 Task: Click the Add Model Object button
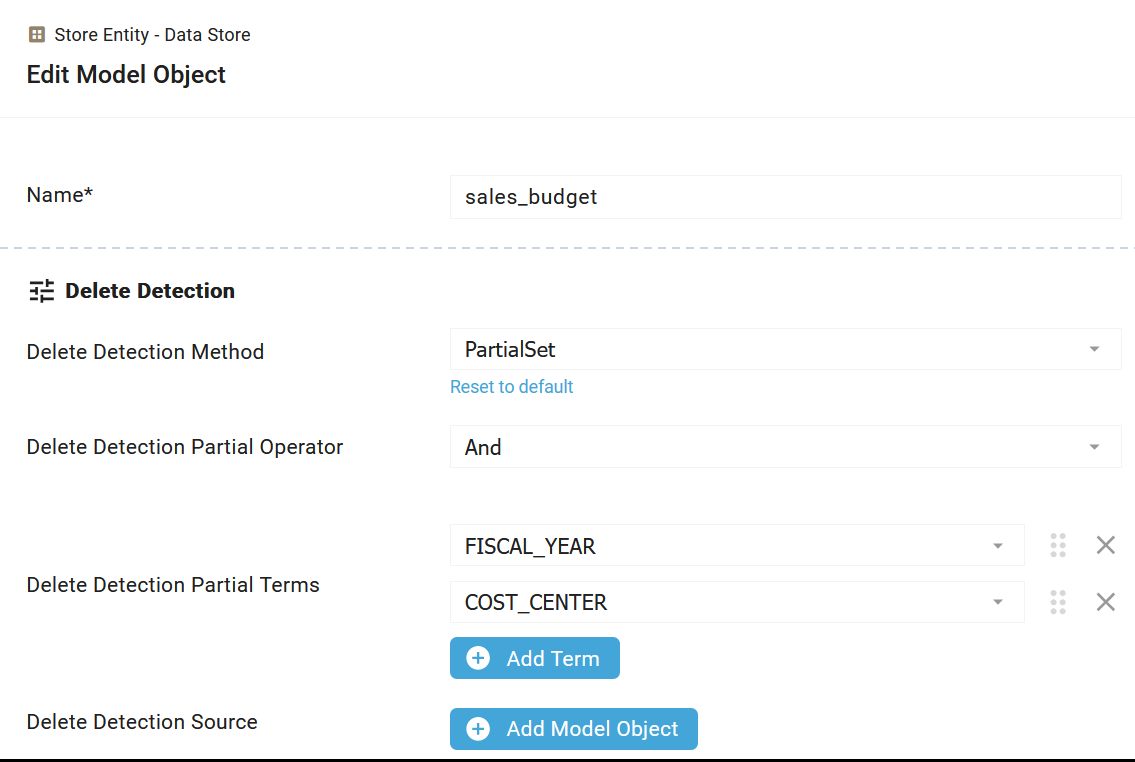coord(574,729)
